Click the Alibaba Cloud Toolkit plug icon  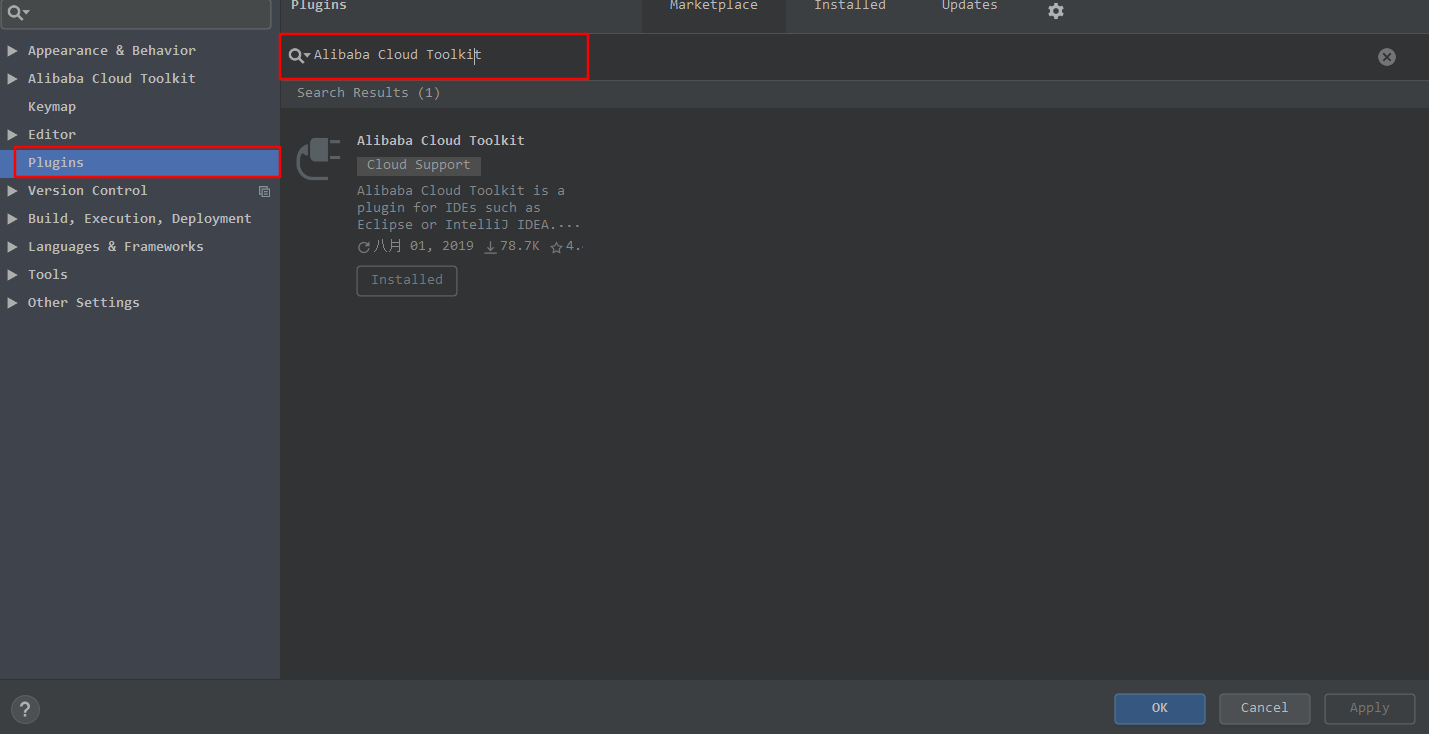pyautogui.click(x=319, y=158)
